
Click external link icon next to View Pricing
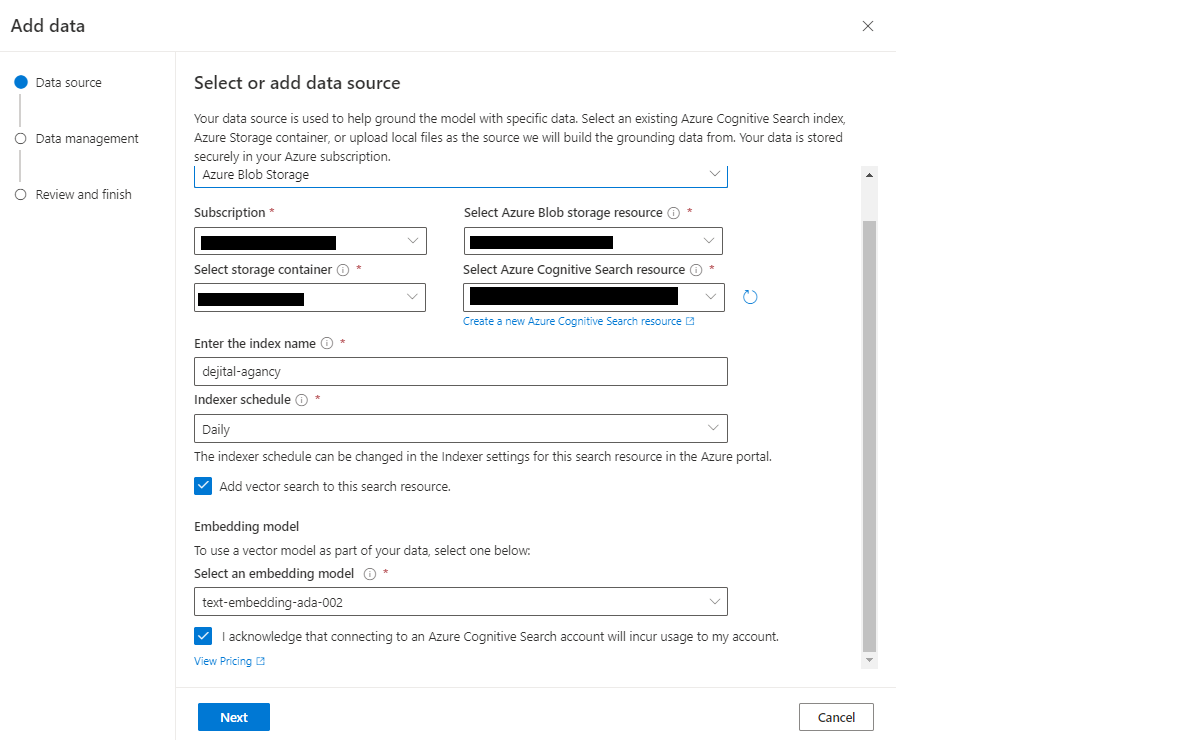[x=261, y=661]
